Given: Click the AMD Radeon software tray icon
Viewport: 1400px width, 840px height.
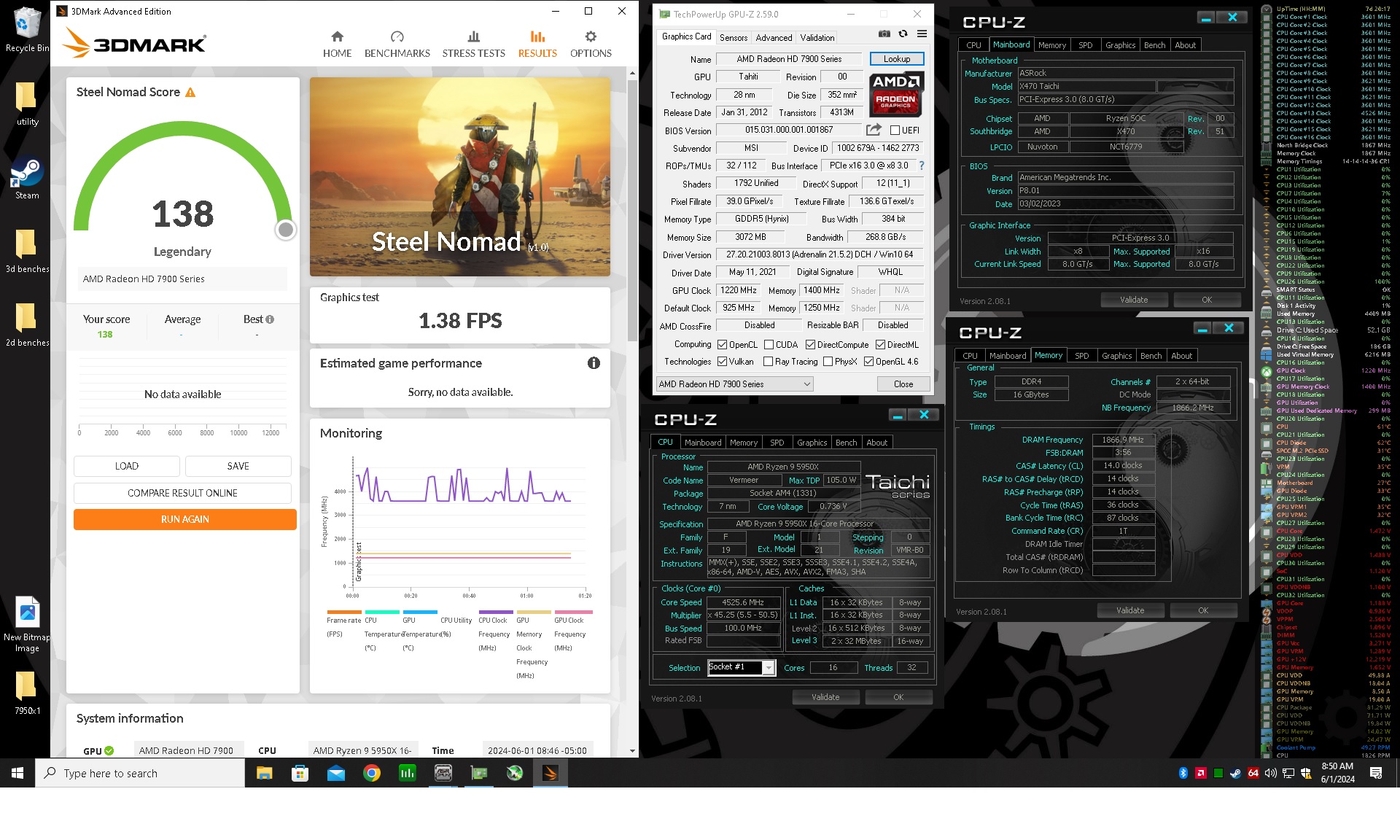Looking at the screenshot, I should 1200,773.
